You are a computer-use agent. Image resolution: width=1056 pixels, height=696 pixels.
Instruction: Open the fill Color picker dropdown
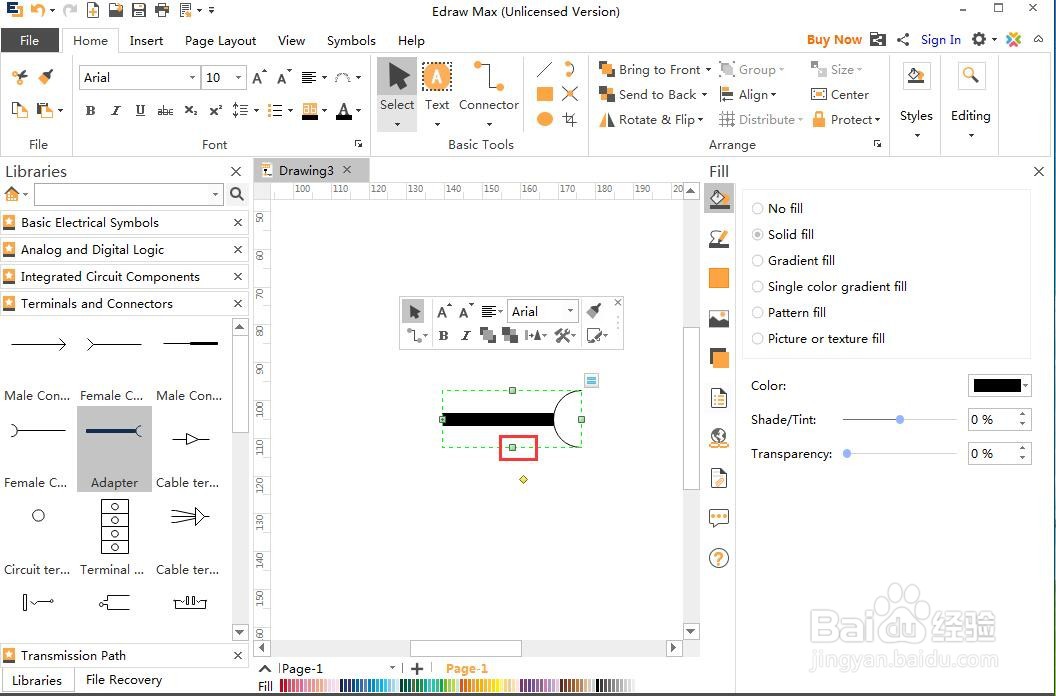[1025, 386]
